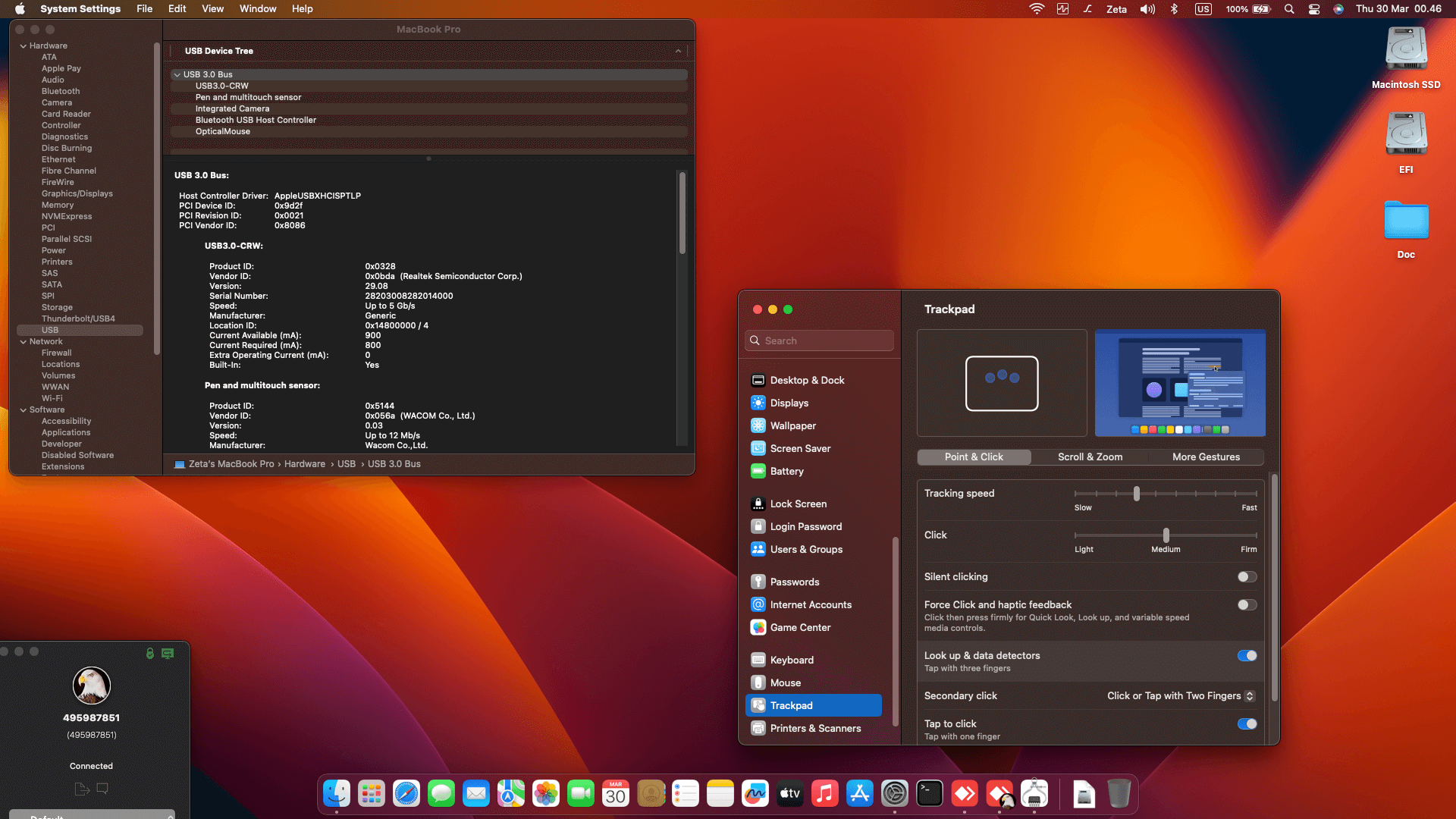Image resolution: width=1456 pixels, height=819 pixels.
Task: Select Printers & Scanners in sidebar
Action: coord(814,728)
